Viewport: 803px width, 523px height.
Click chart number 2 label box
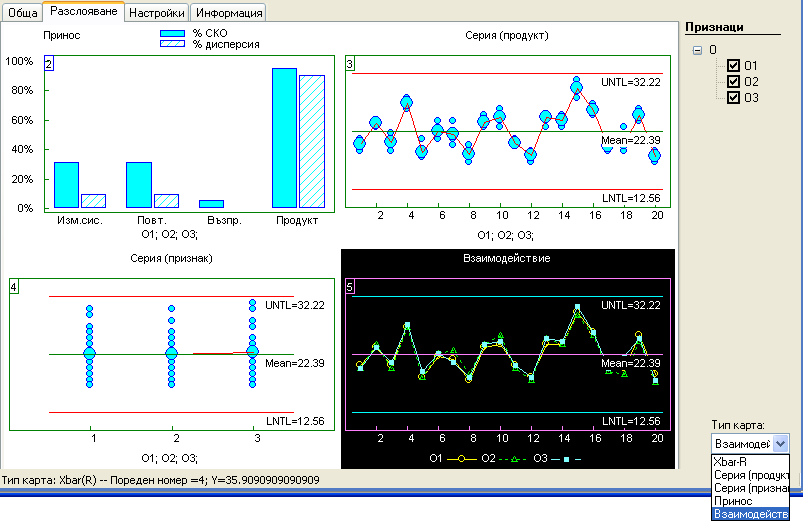[49, 65]
